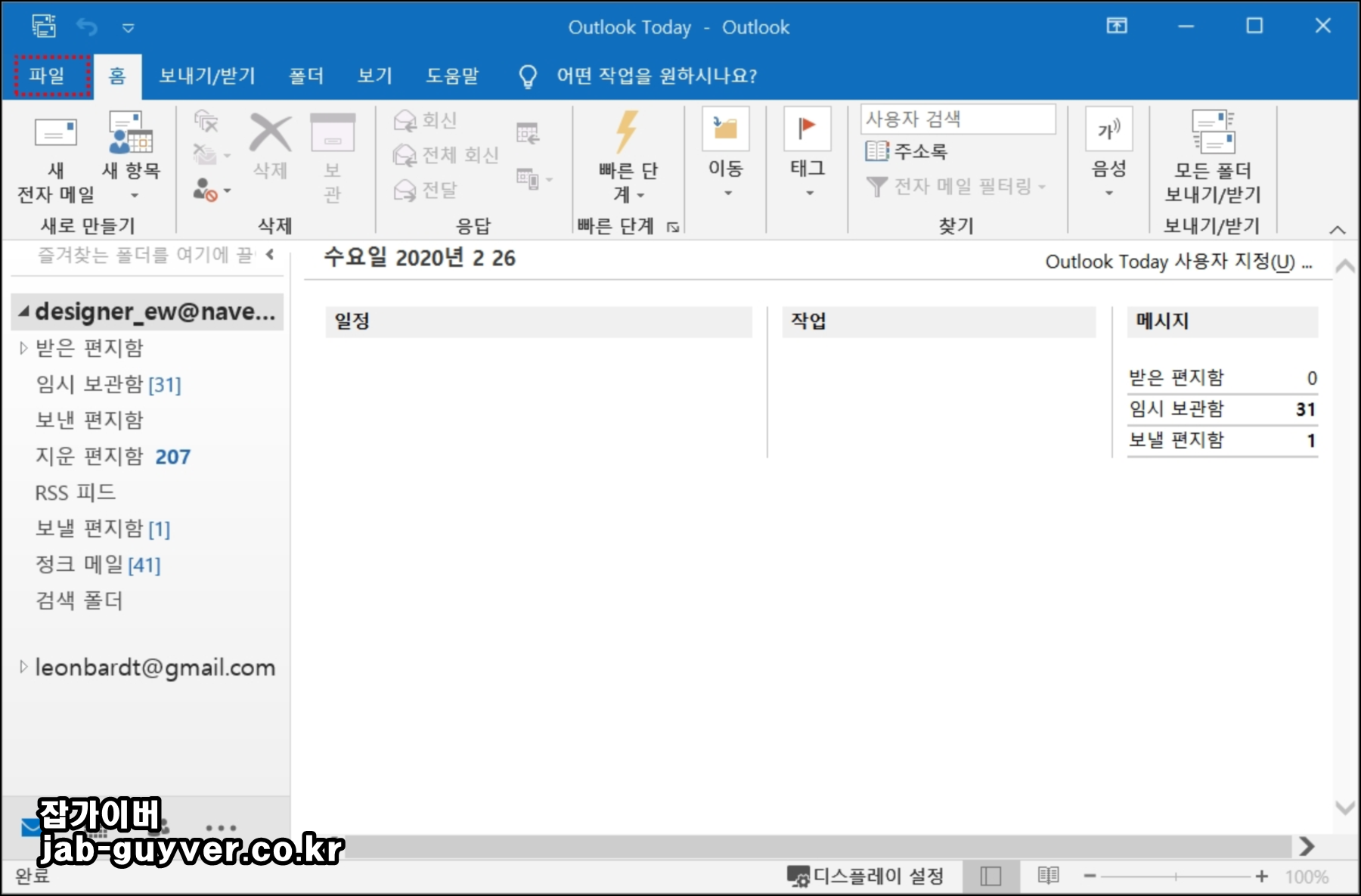Click the horizontal scrollbar right arrow
1361x896 pixels.
coord(1307,846)
